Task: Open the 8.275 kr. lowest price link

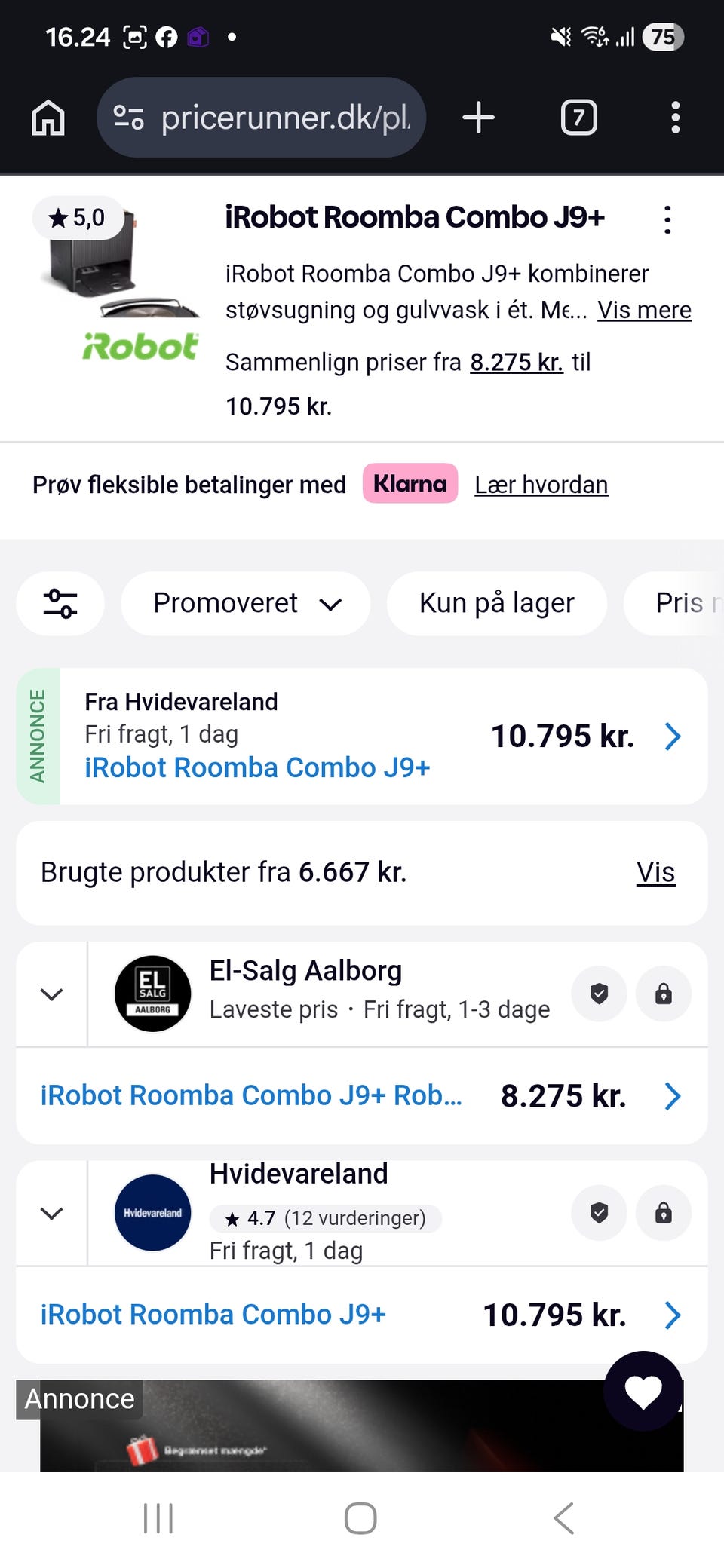Action: [517, 363]
